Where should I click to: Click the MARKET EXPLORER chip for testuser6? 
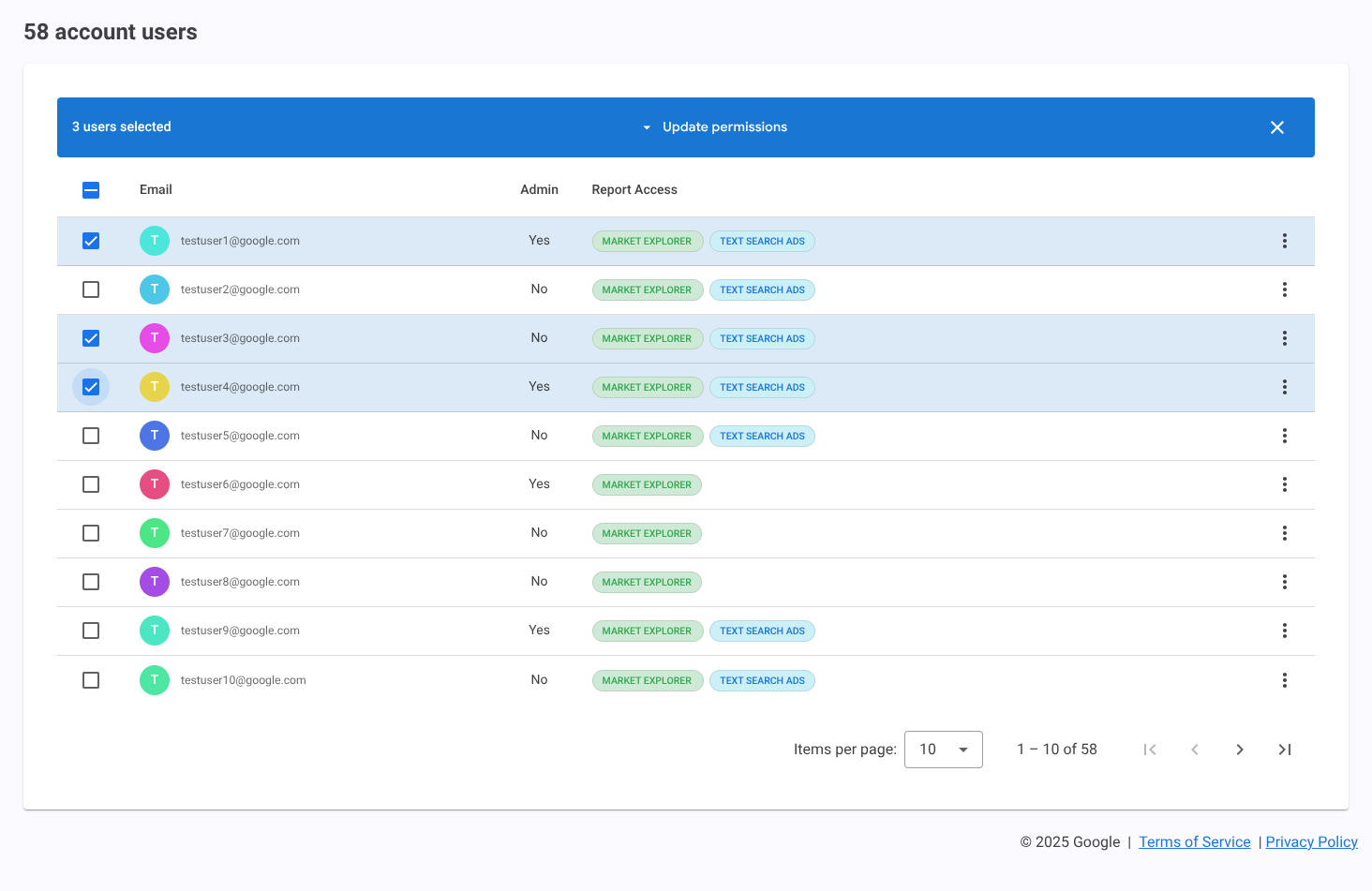point(647,484)
